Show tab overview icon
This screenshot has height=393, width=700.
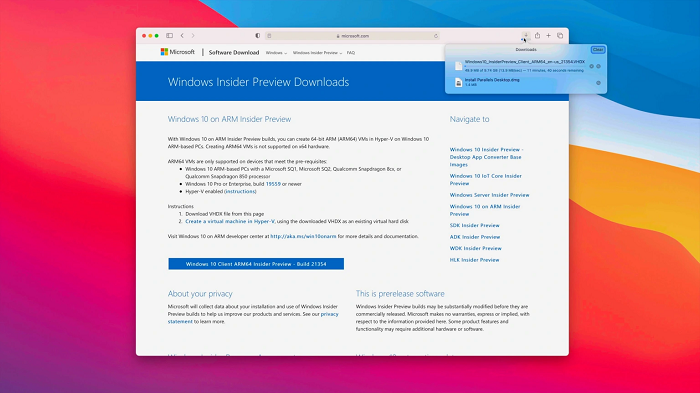(x=560, y=36)
